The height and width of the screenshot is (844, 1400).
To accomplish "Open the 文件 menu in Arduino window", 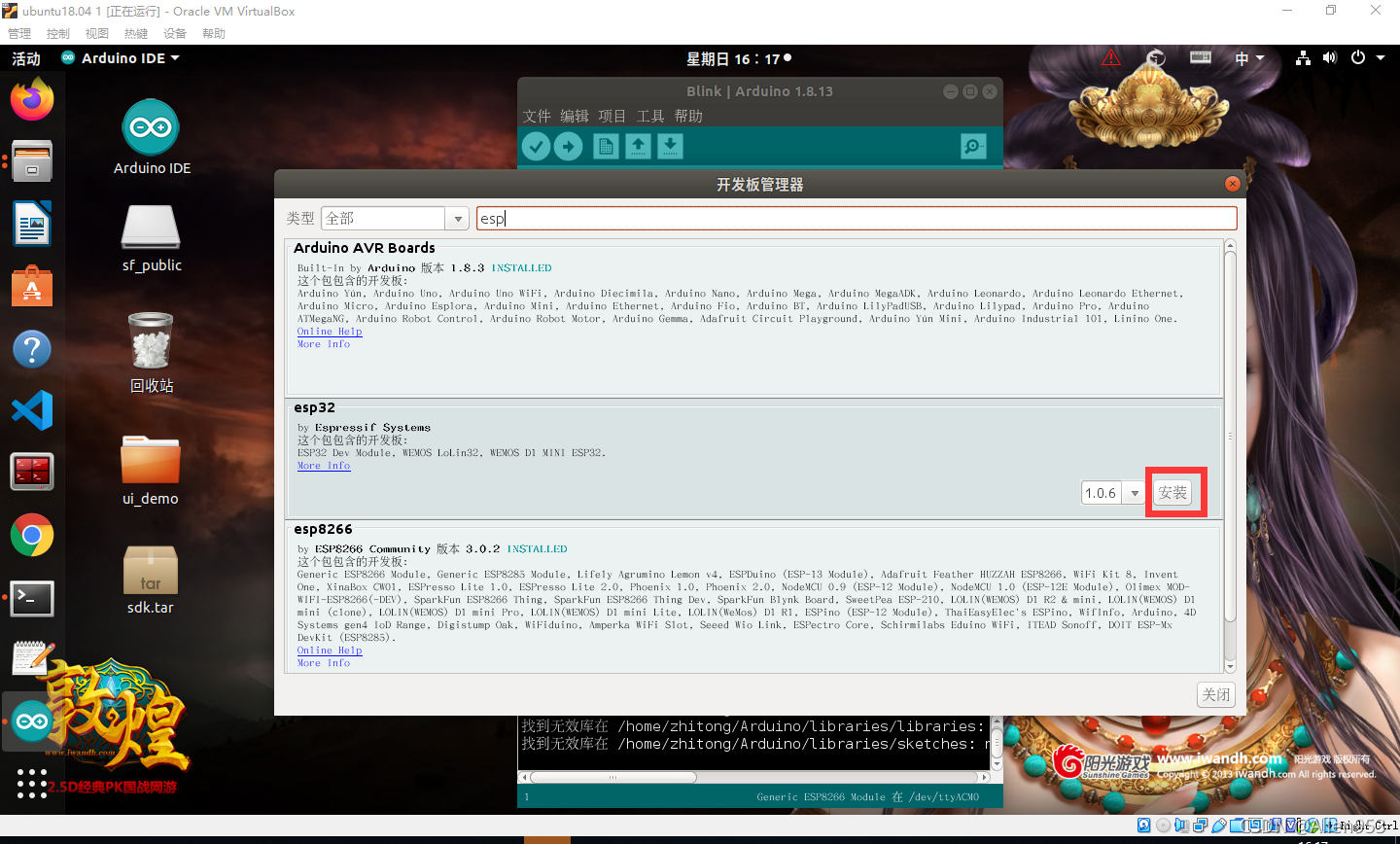I will (x=537, y=116).
